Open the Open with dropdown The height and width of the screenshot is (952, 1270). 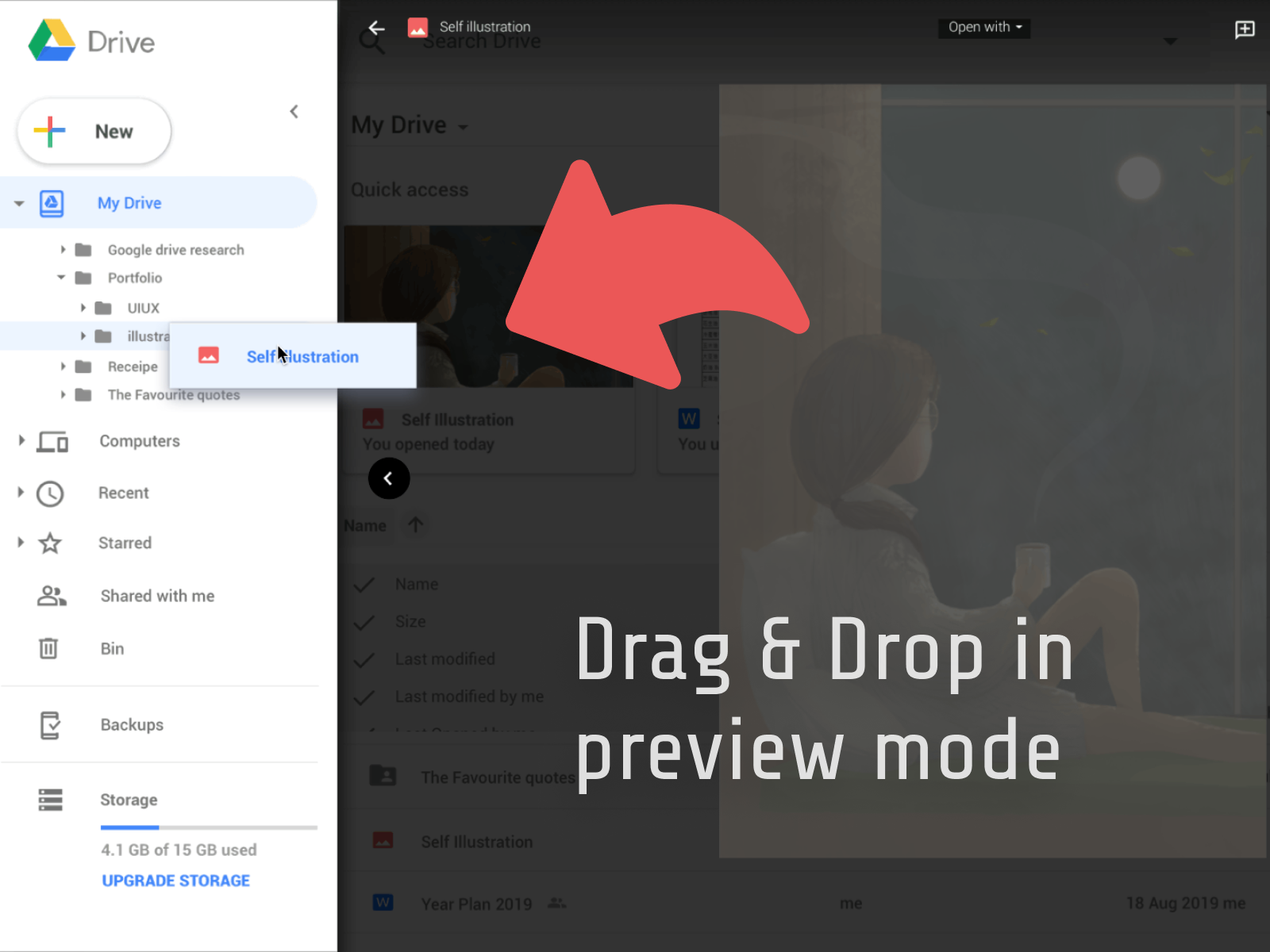983,28
